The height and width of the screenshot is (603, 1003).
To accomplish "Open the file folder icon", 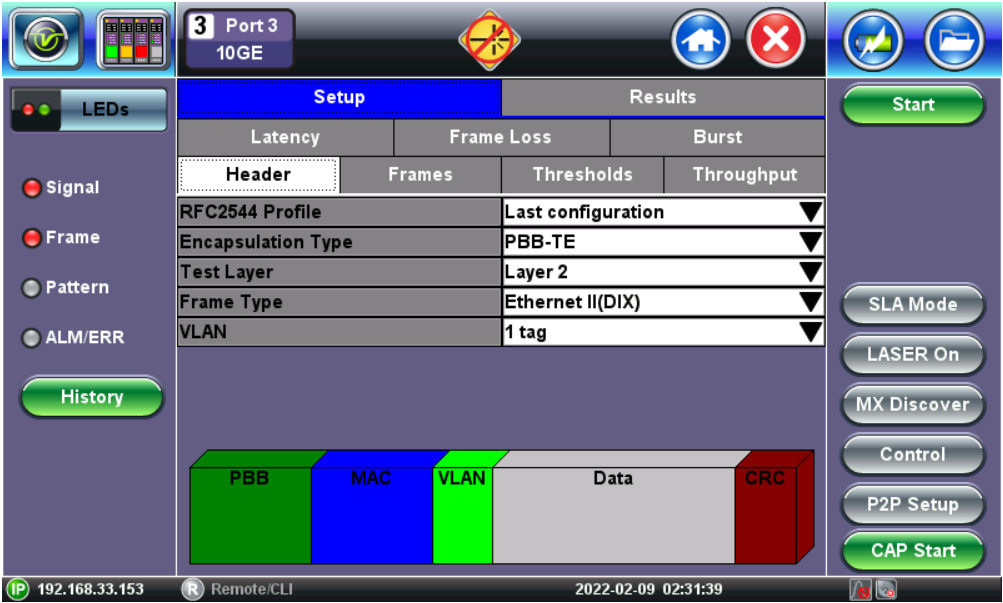I will pyautogui.click(x=954, y=41).
